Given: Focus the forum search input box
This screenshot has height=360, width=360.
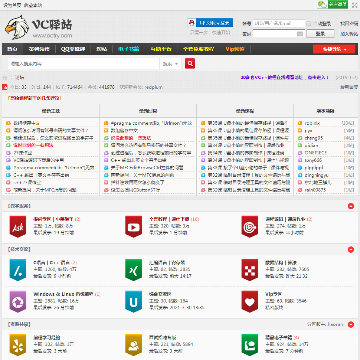Looking at the screenshot, I should [x=83, y=63].
